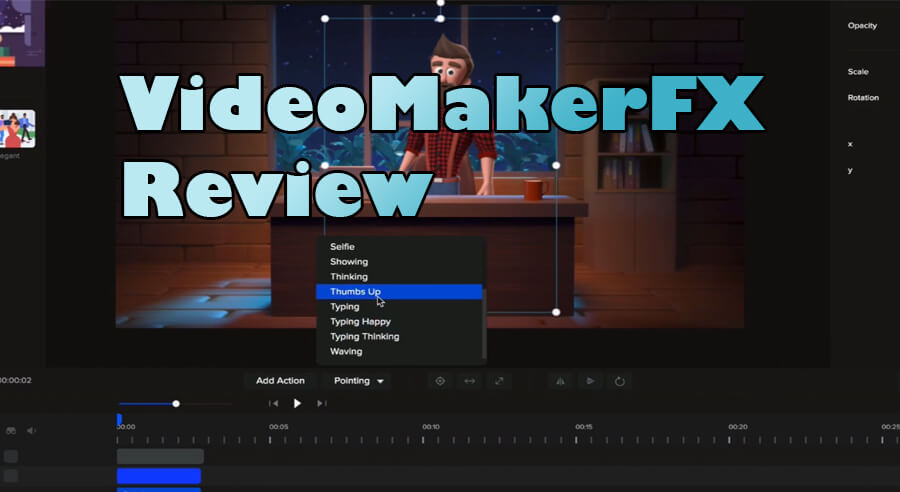Open the Pointing action dropdown
The width and height of the screenshot is (900, 492).
tap(358, 381)
